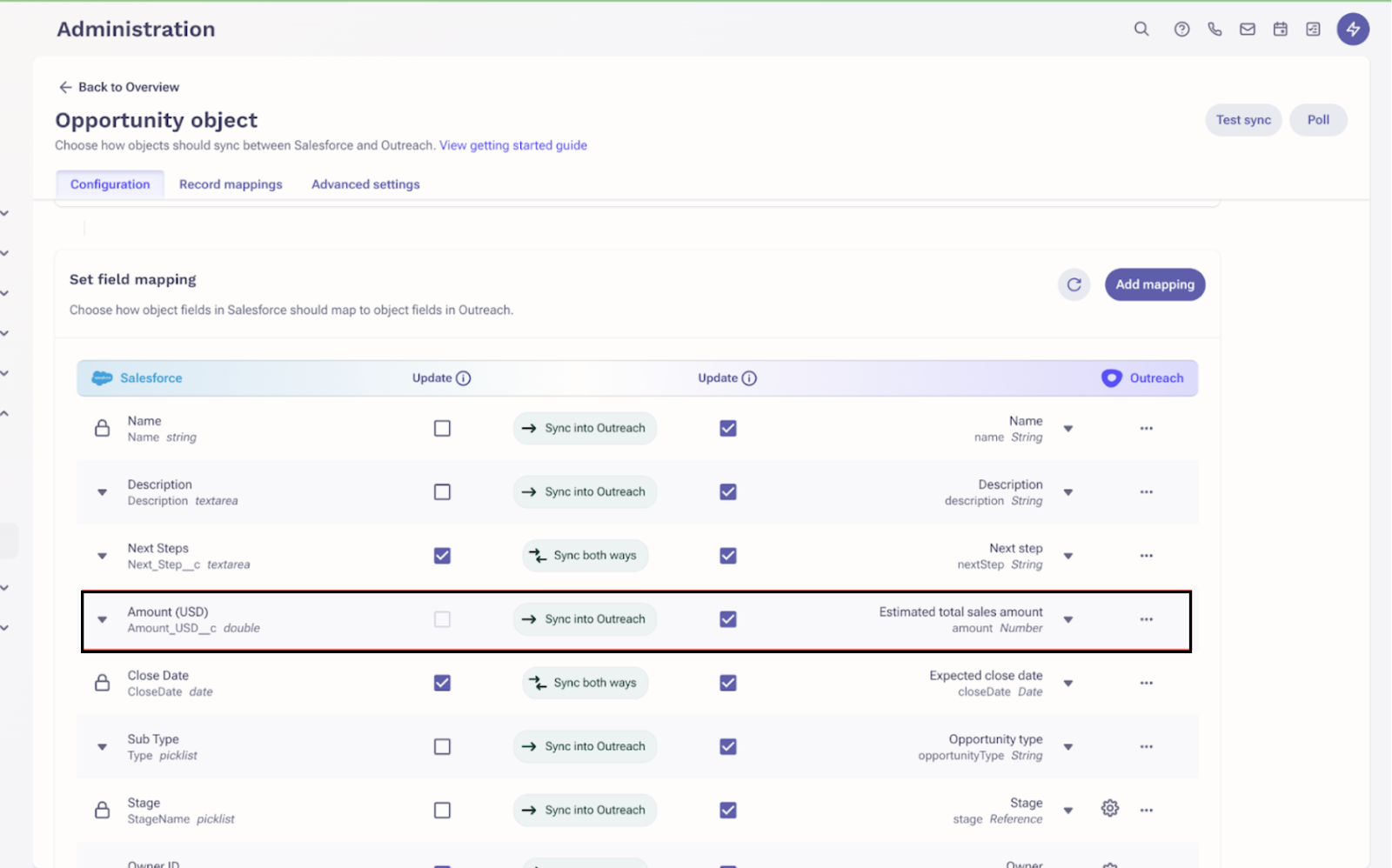
Task: Click the refresh field mapping icon
Action: point(1074,284)
